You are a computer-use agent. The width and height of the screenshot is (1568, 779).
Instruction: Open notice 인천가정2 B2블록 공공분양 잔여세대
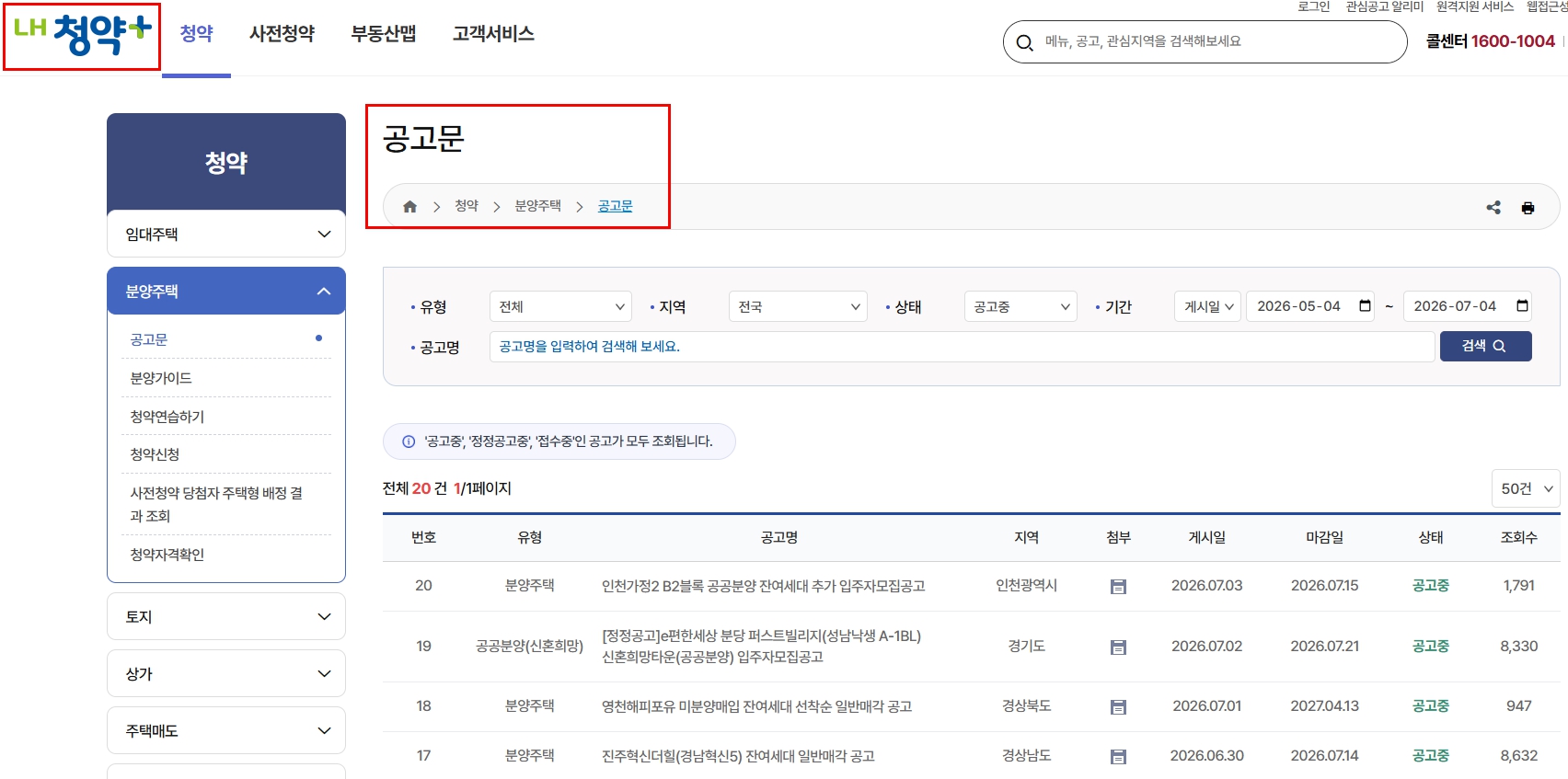(764, 586)
